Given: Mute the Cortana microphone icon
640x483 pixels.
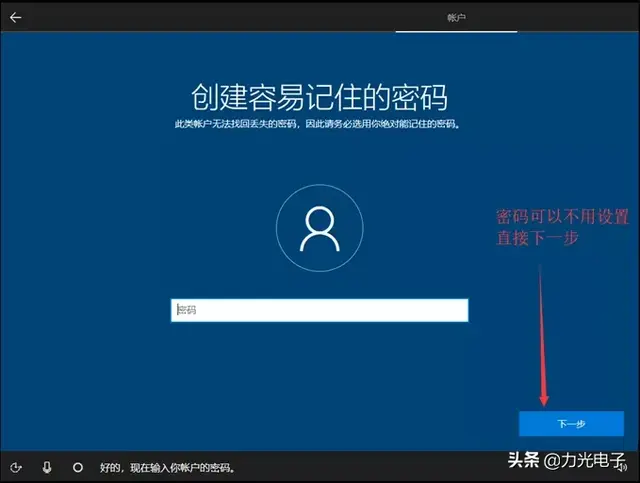Looking at the screenshot, I should (x=47, y=467).
